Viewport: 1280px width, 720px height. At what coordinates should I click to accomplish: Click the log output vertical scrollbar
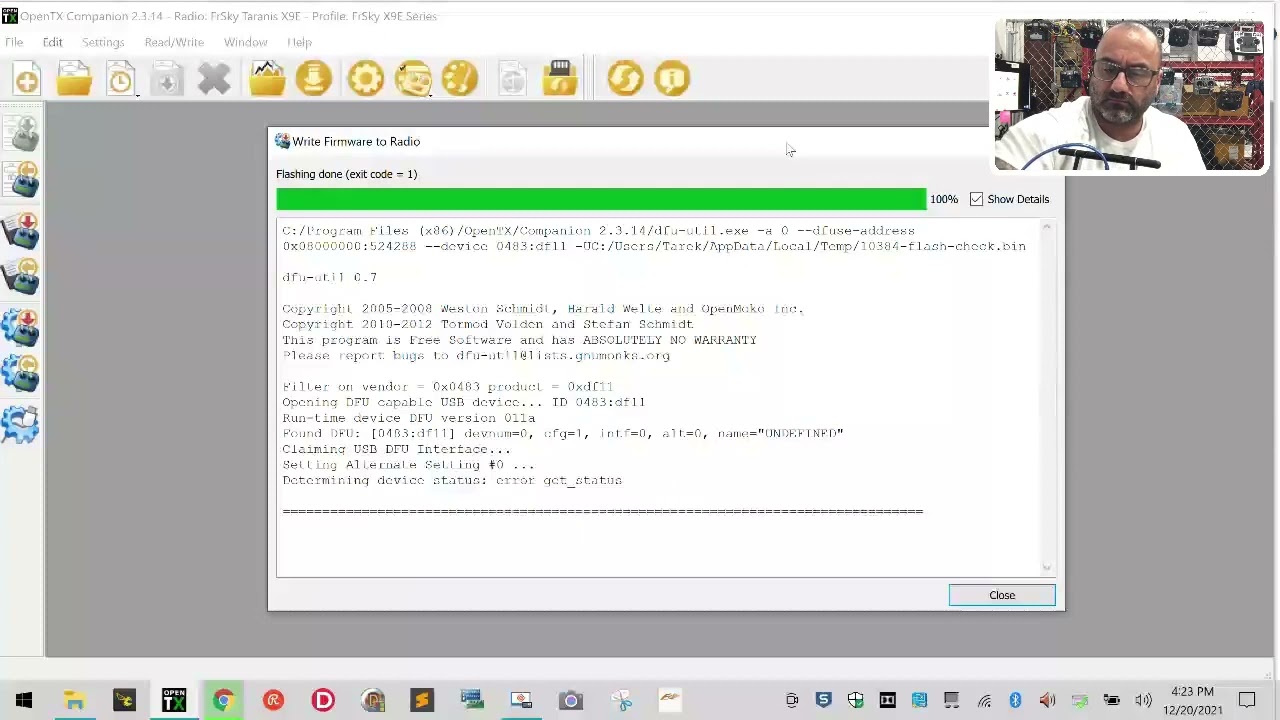point(1046,398)
